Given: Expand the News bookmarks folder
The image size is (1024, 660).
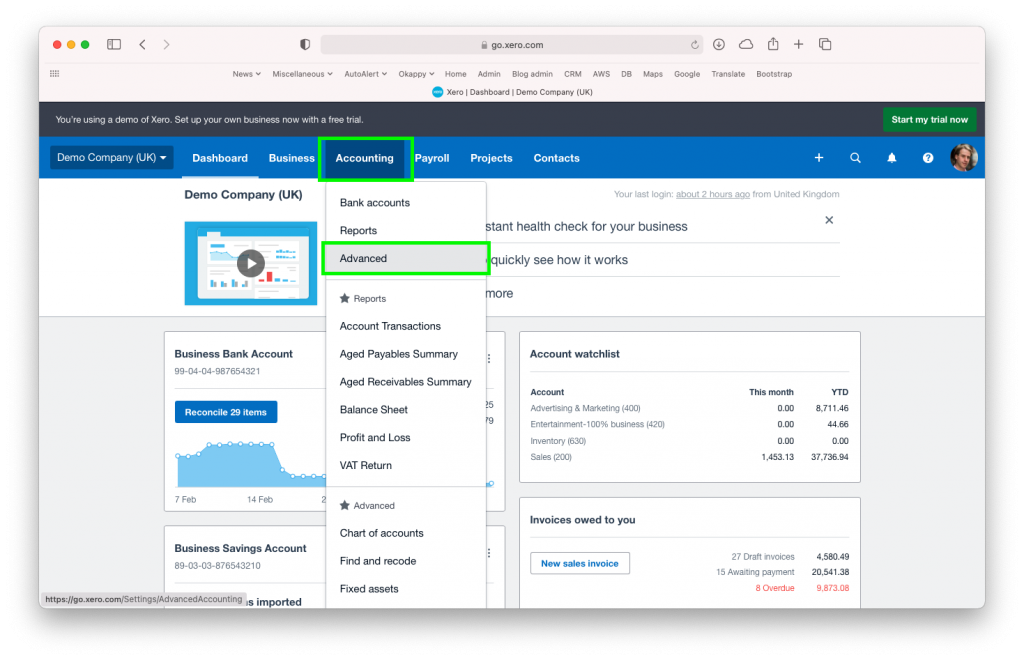Looking at the screenshot, I should tap(246, 74).
